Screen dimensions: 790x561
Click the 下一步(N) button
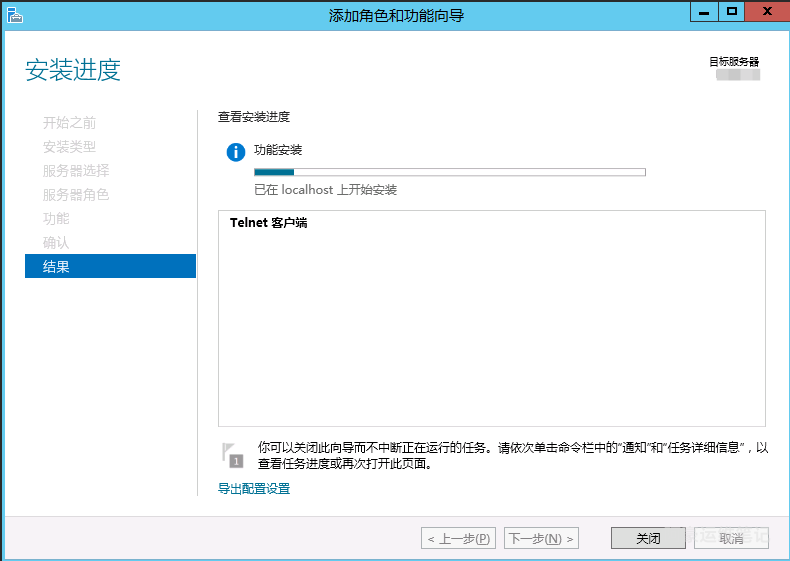tap(541, 538)
